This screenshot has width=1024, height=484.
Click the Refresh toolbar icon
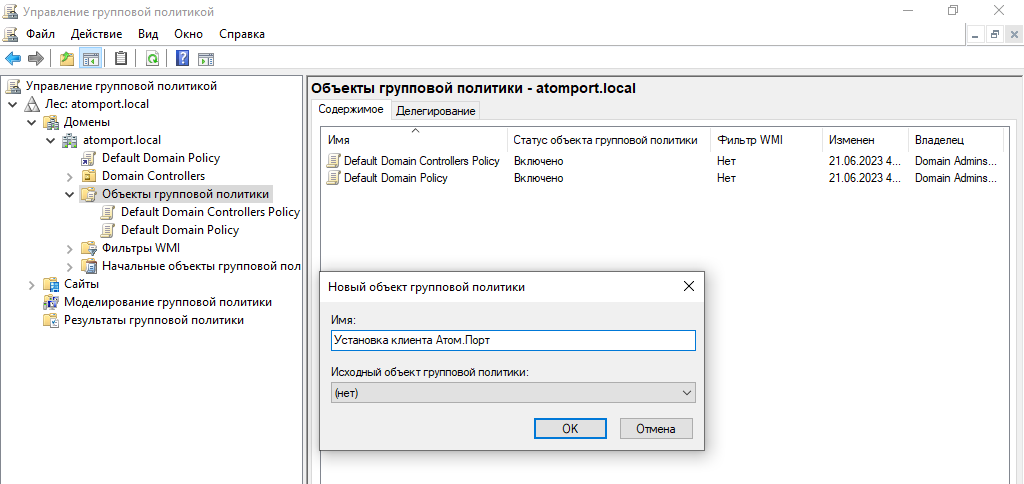pos(152,58)
